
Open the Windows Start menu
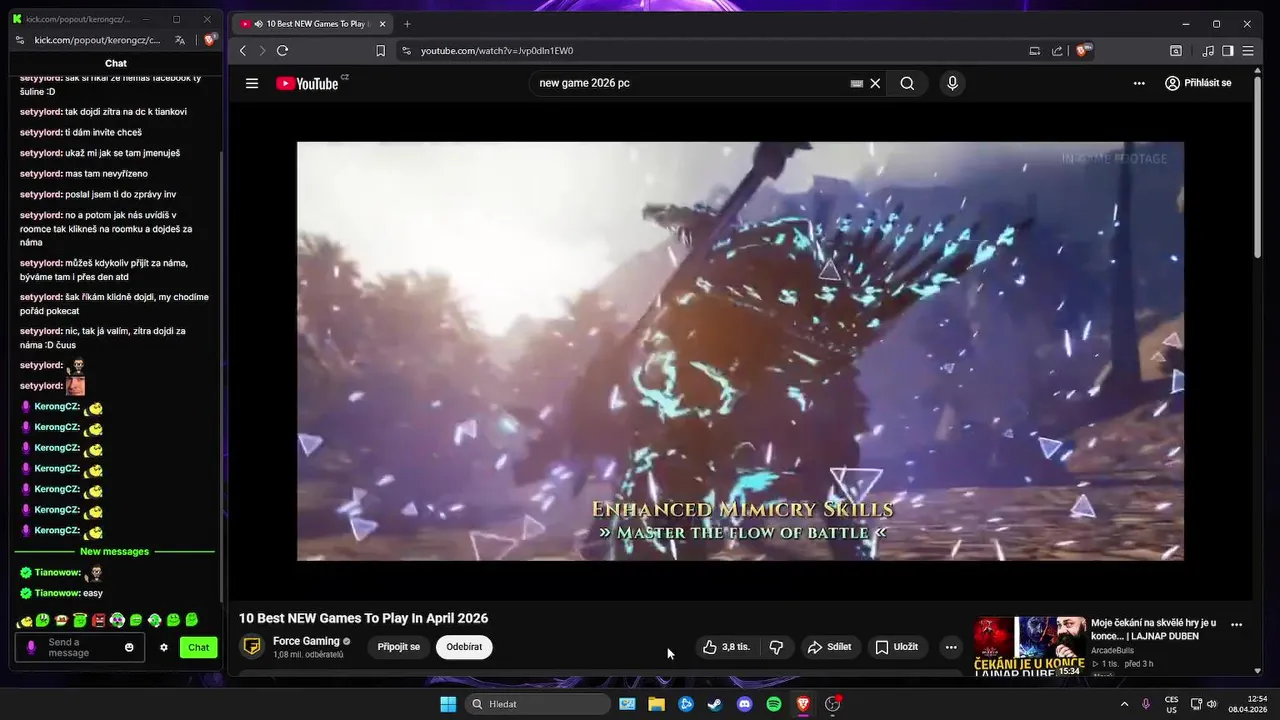click(x=448, y=704)
